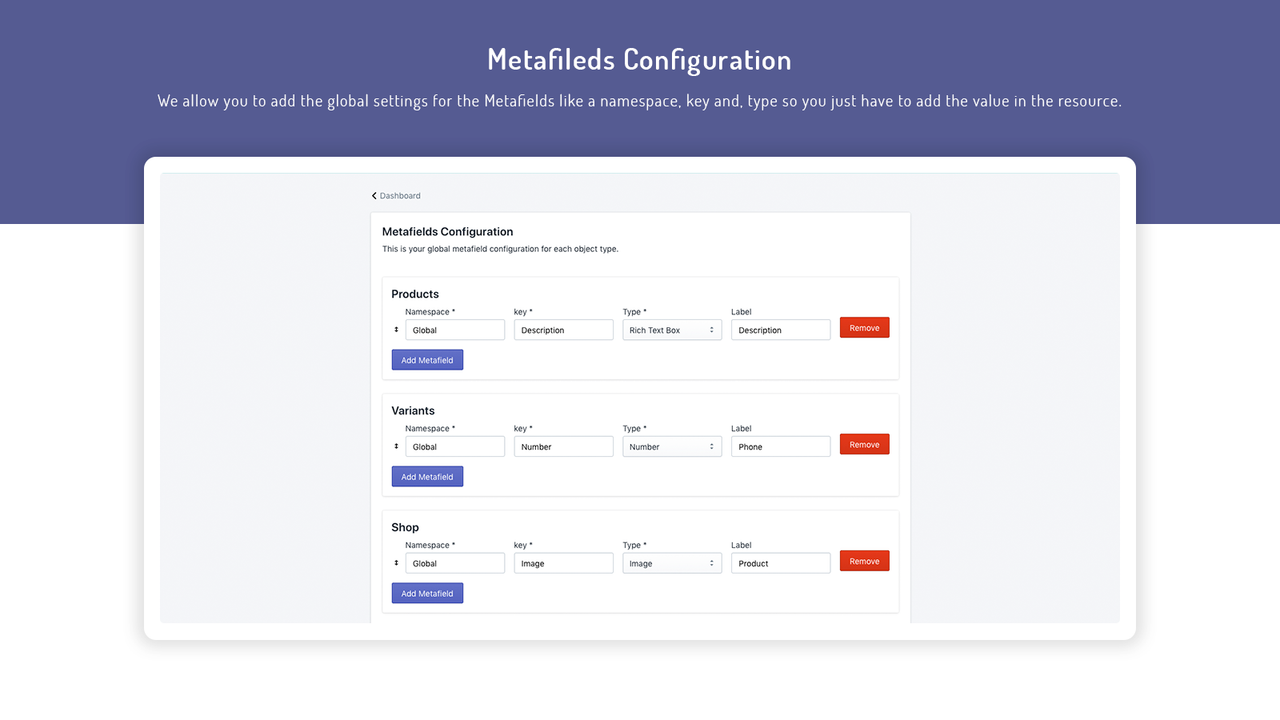Click the stepper arrows on the Products Type selector
The height and width of the screenshot is (720, 1280).
pos(713,329)
